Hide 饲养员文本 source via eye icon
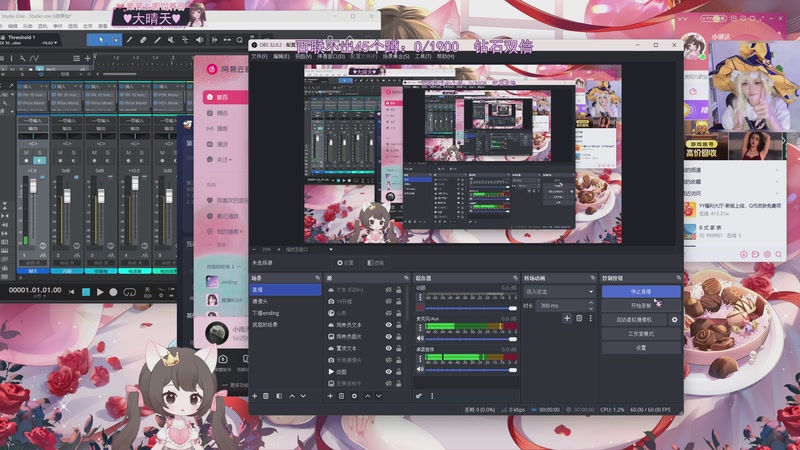Image resolution: width=800 pixels, height=450 pixels. [x=388, y=325]
